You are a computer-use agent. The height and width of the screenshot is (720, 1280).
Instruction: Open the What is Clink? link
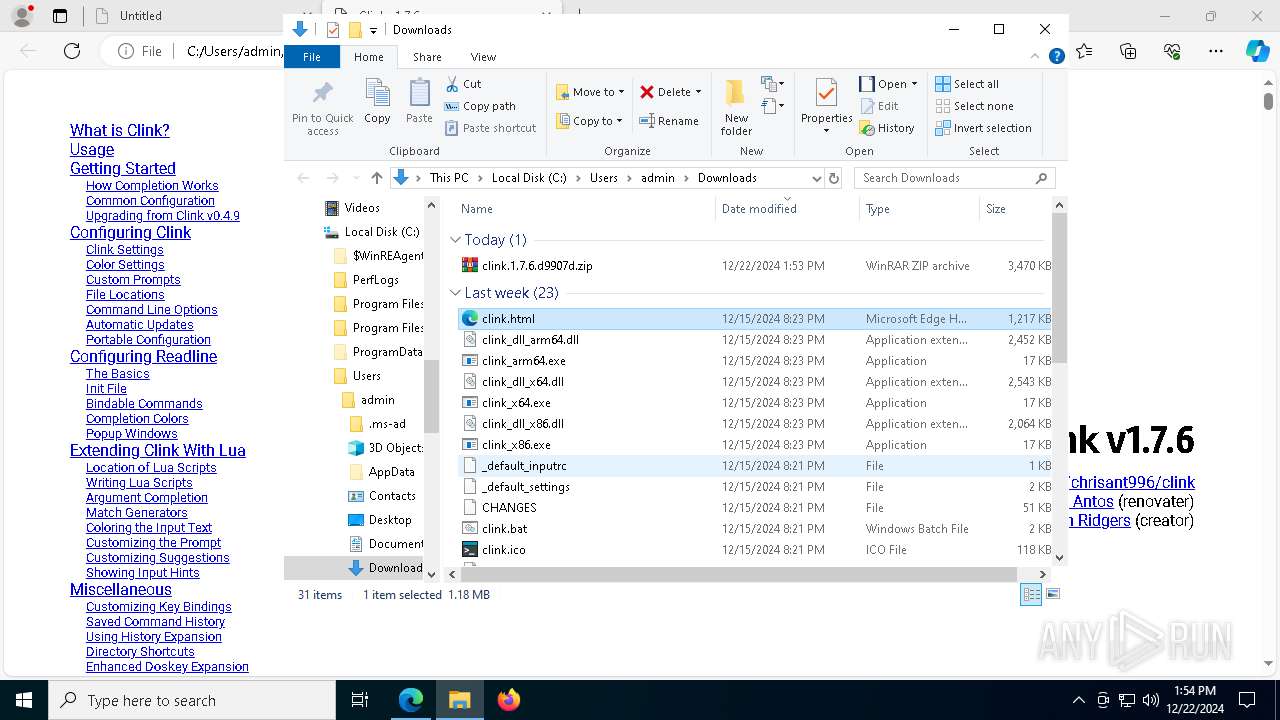[119, 130]
